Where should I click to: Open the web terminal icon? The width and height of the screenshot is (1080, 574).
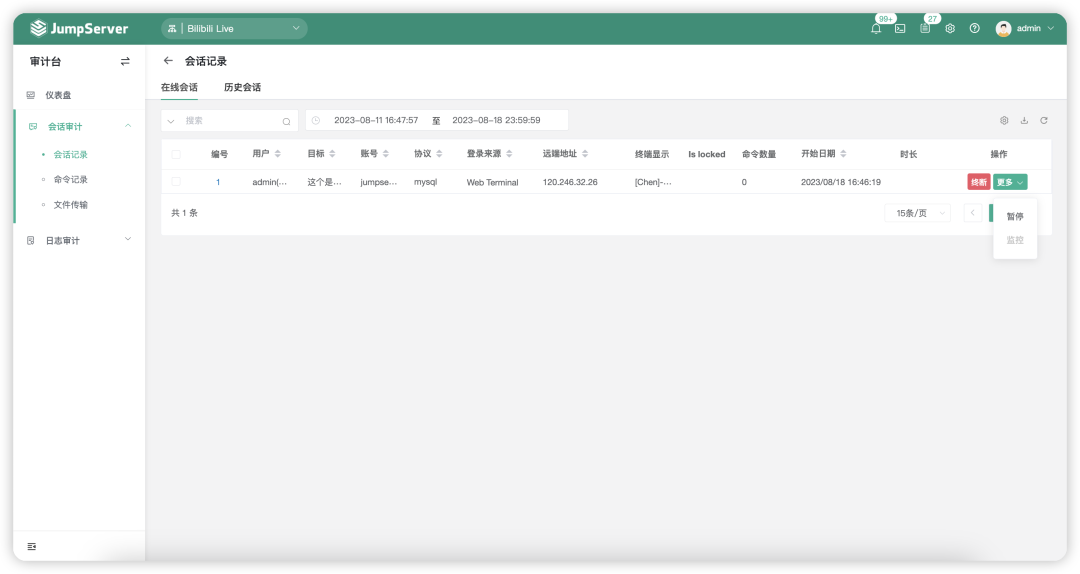coord(900,28)
